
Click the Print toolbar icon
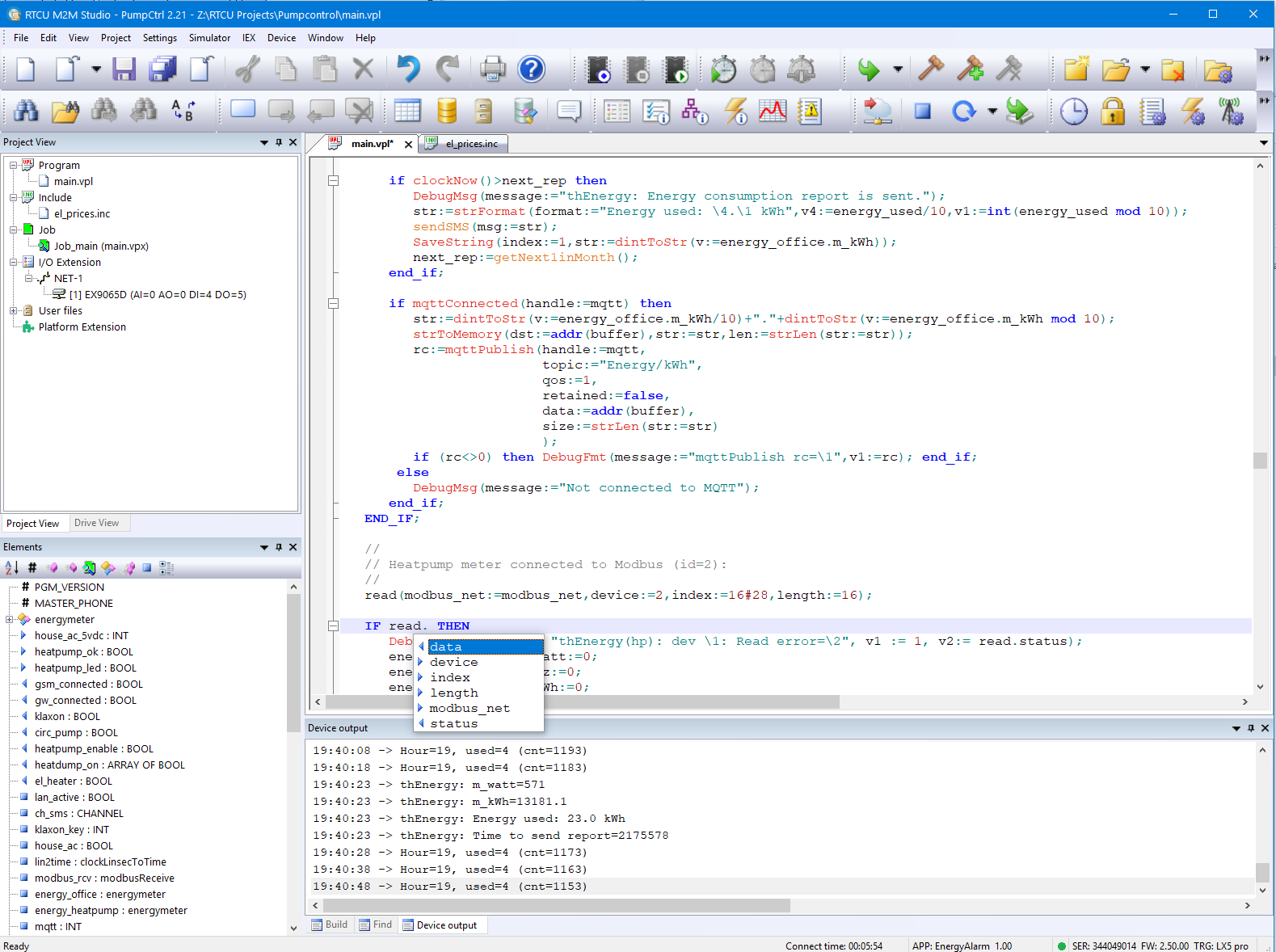tap(492, 70)
